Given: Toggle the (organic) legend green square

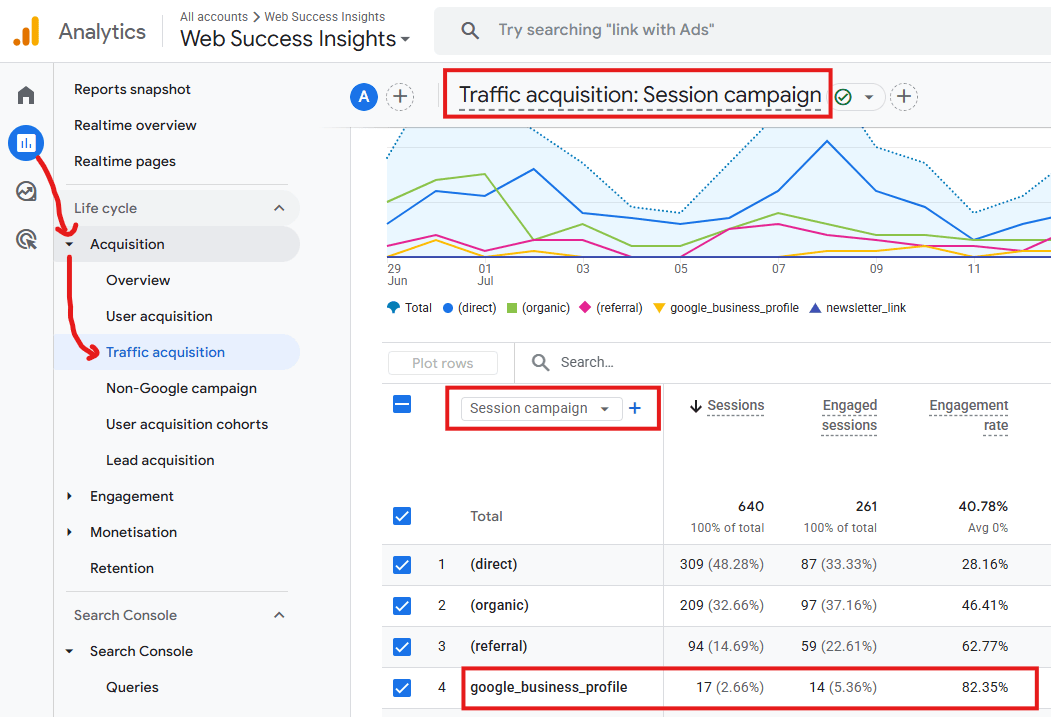Looking at the screenshot, I should coord(512,308).
